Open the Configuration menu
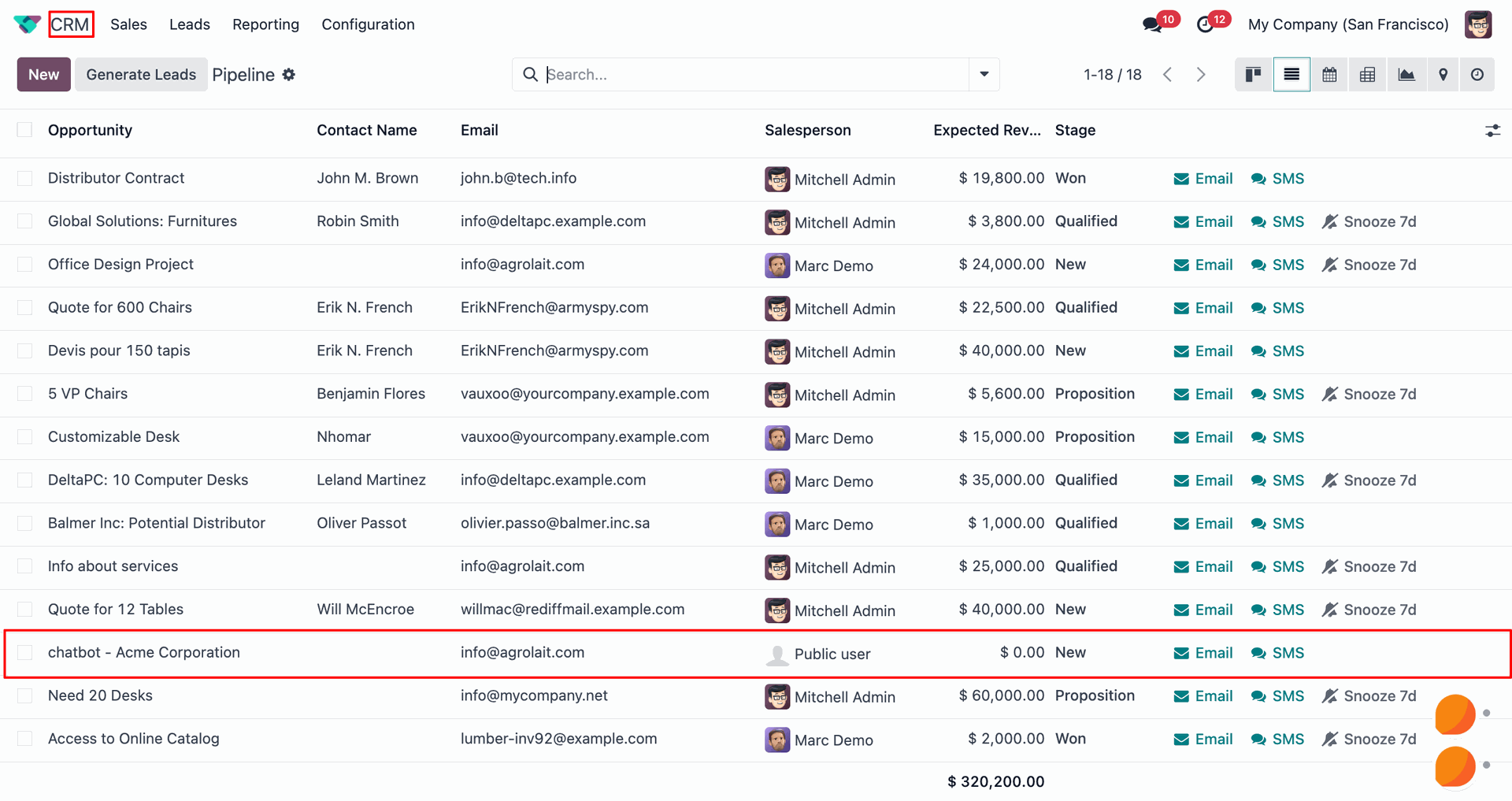 point(368,24)
